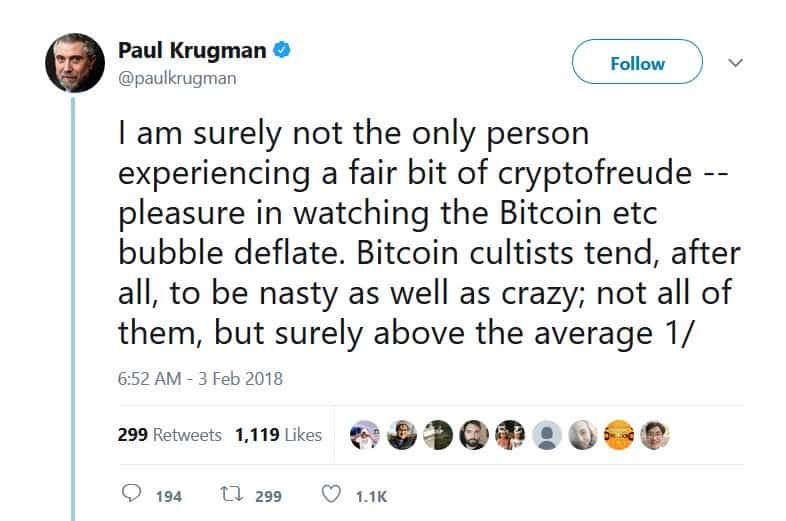The image size is (786, 521).
Task: Click the @paulkrugman handle
Action: [177, 78]
